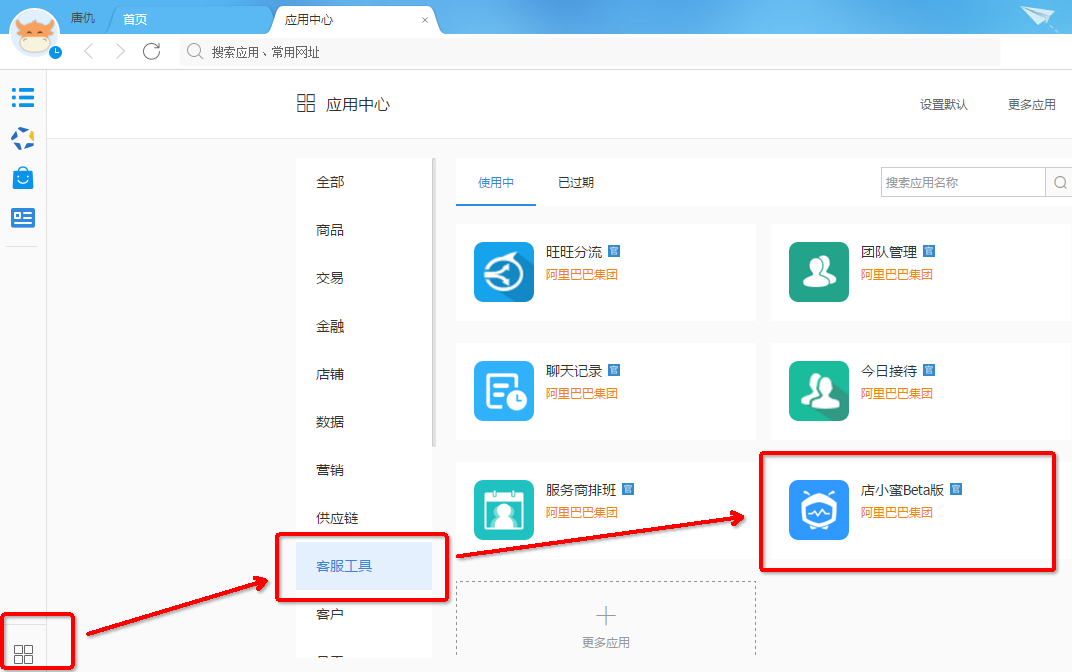1072x672 pixels.
Task: Click the search magnifier button beside app search
Action: pos(1058,183)
